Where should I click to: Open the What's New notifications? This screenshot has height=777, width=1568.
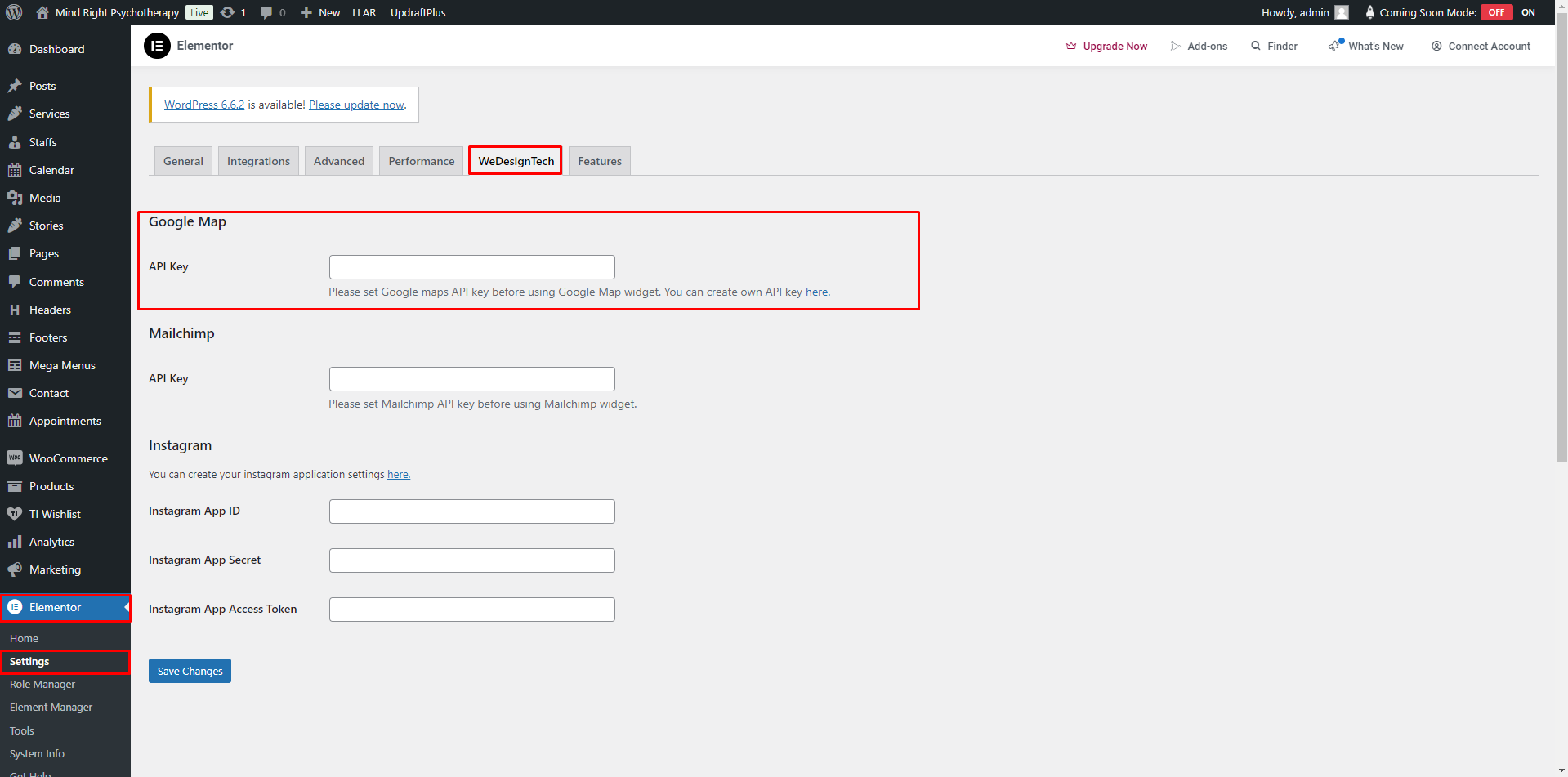click(1366, 46)
